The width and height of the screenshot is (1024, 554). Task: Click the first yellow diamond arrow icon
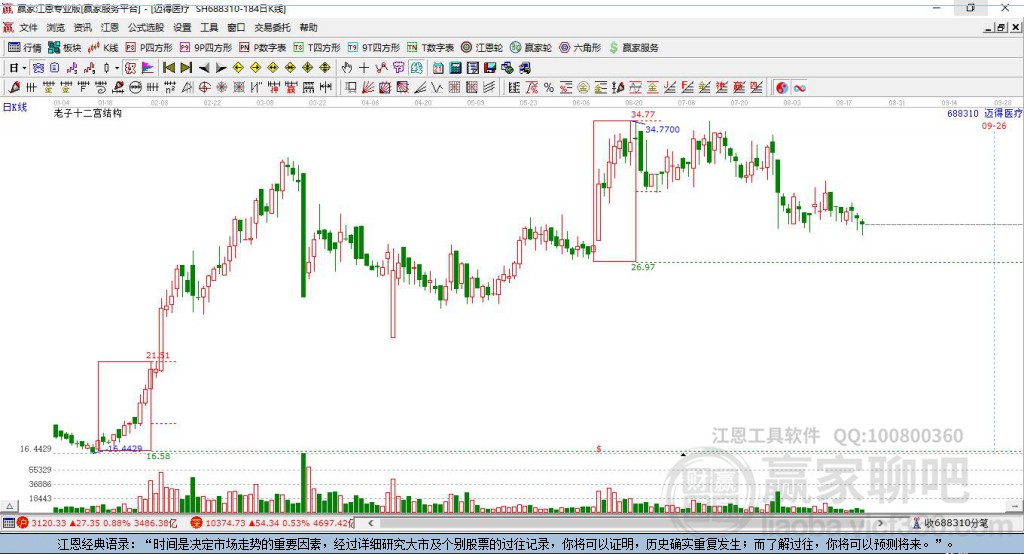(x=238, y=68)
